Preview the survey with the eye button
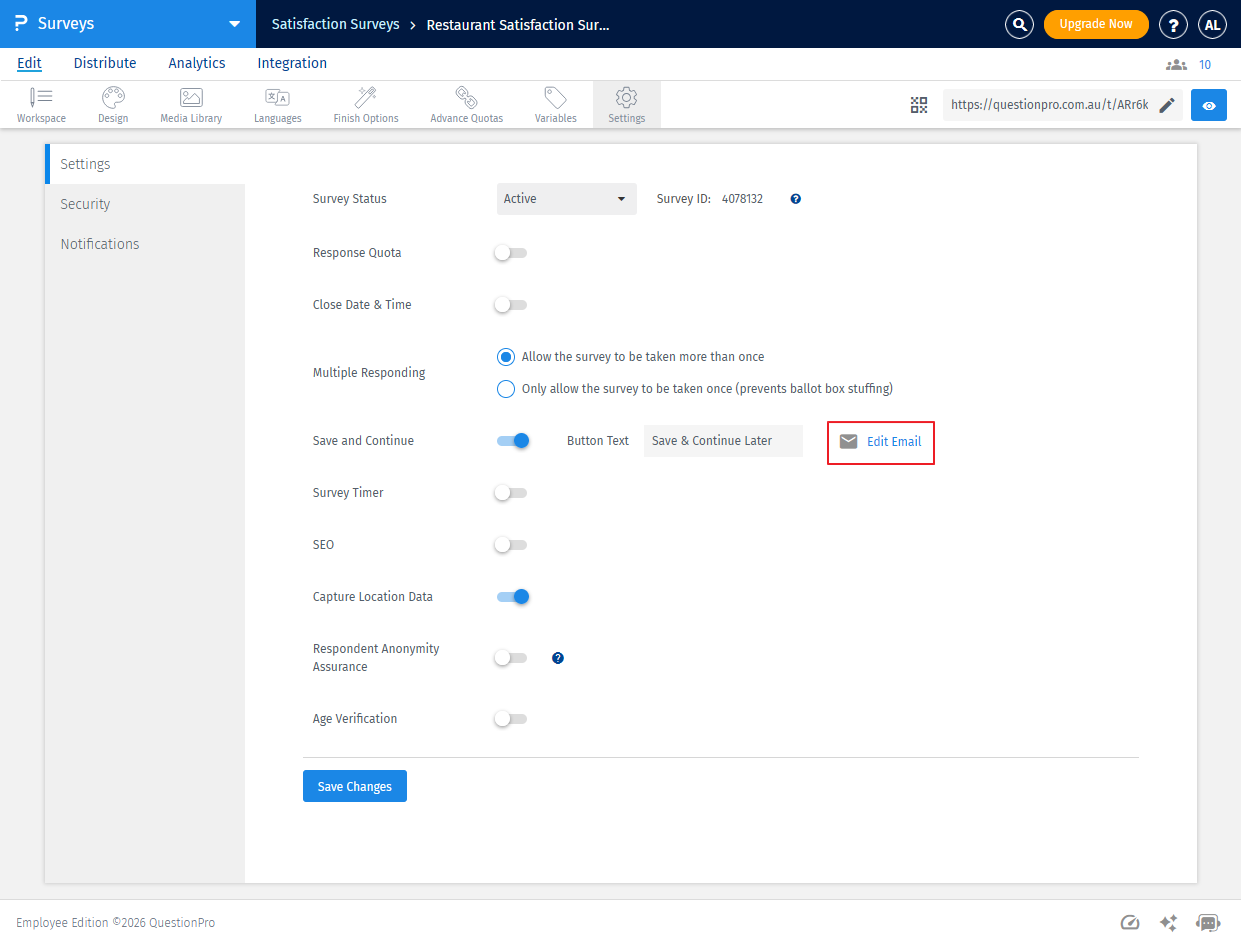1241x942 pixels. [1208, 104]
